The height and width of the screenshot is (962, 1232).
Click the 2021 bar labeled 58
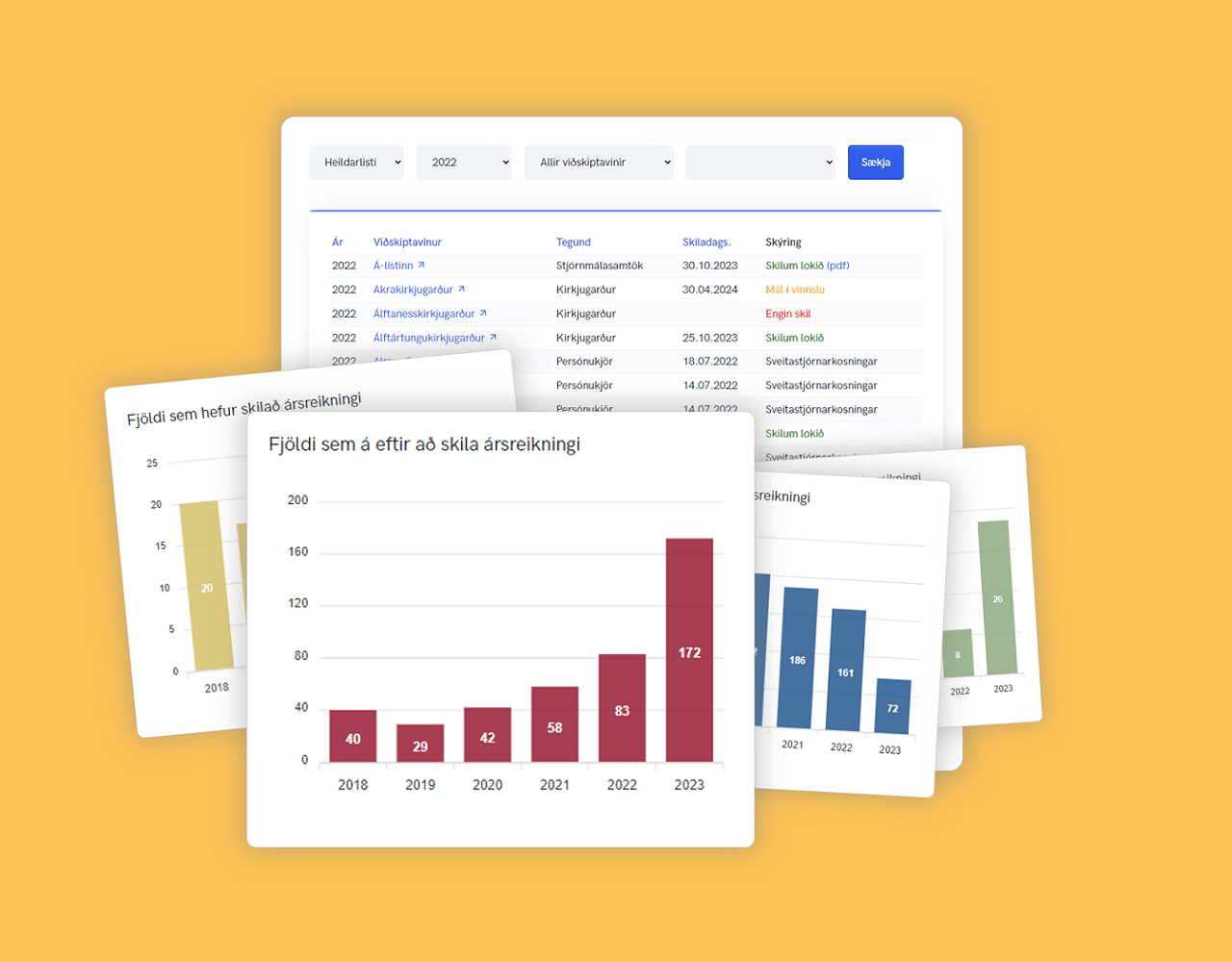(x=554, y=724)
